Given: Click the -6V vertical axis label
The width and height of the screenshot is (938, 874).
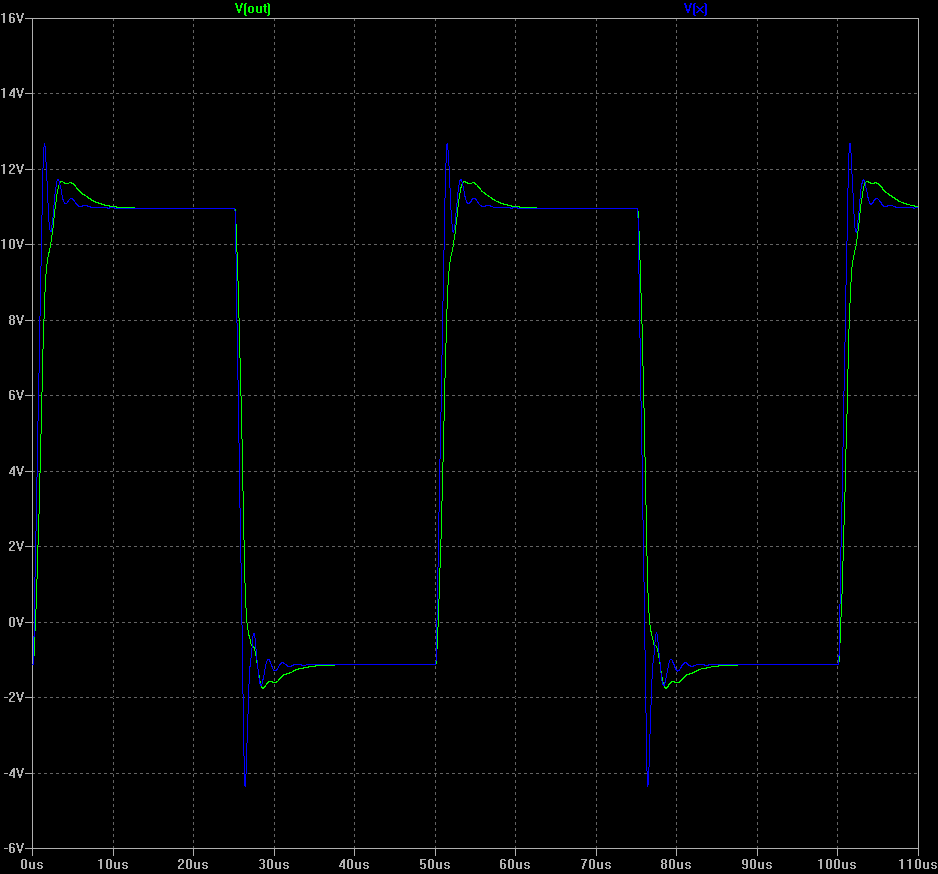Looking at the screenshot, I should (14, 848).
